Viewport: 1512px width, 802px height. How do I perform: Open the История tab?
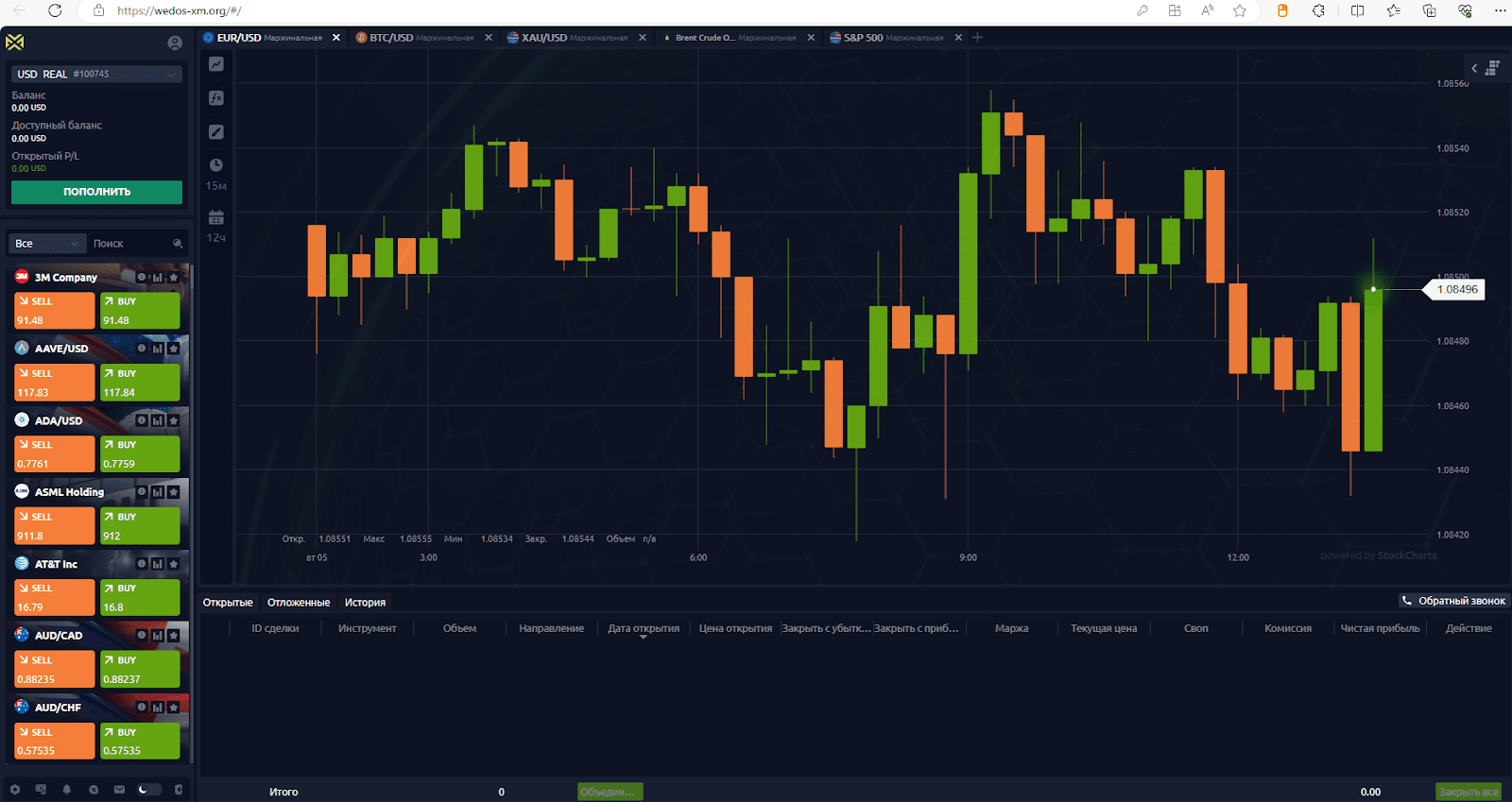click(x=365, y=603)
